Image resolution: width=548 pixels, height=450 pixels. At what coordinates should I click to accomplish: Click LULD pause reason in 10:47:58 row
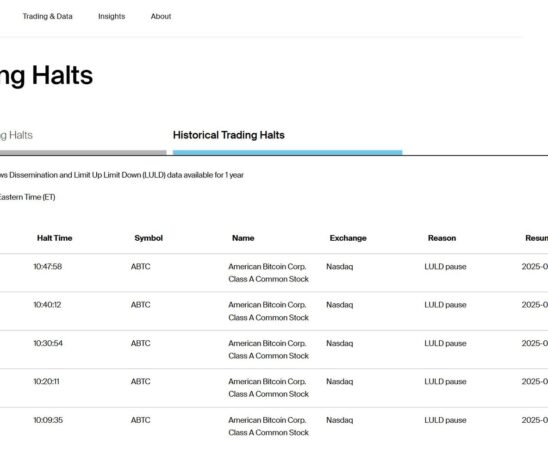click(445, 267)
